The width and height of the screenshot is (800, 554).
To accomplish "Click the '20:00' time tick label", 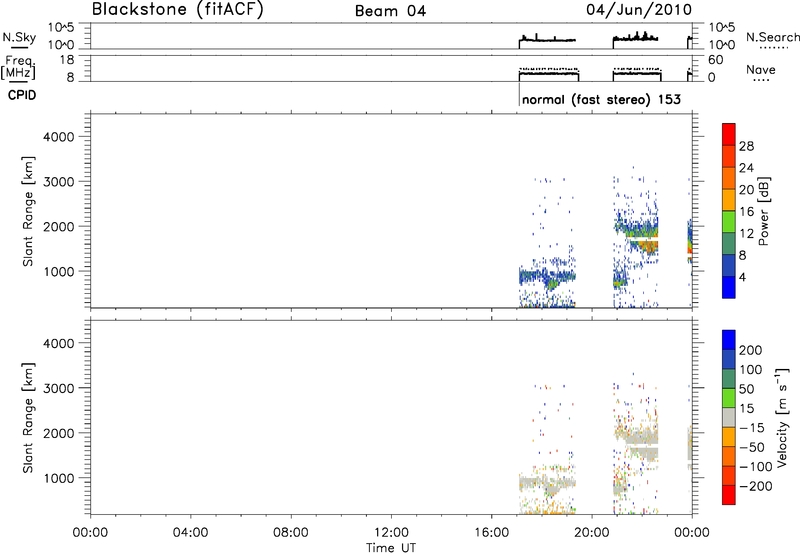I will point(592,533).
